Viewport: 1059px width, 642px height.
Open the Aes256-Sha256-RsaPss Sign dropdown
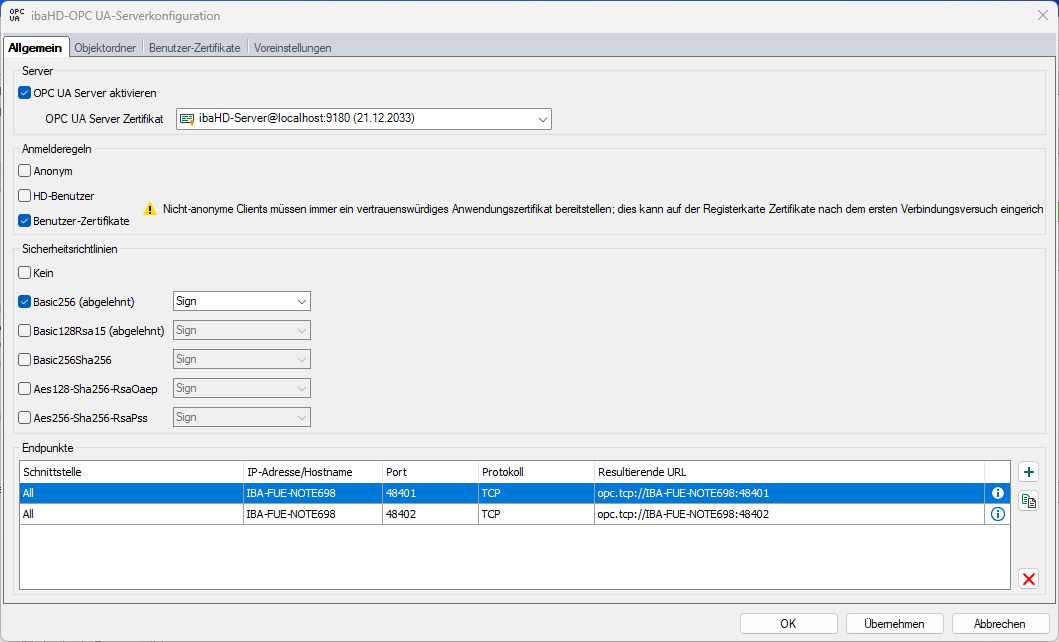coord(301,417)
